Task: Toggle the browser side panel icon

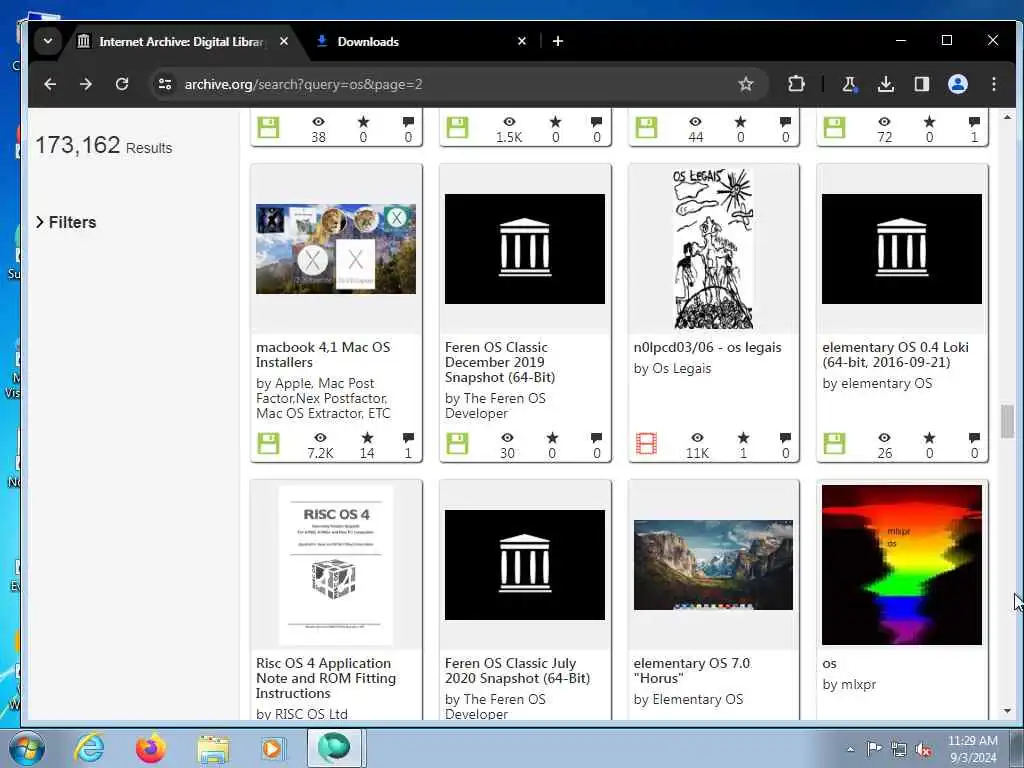Action: coord(921,84)
